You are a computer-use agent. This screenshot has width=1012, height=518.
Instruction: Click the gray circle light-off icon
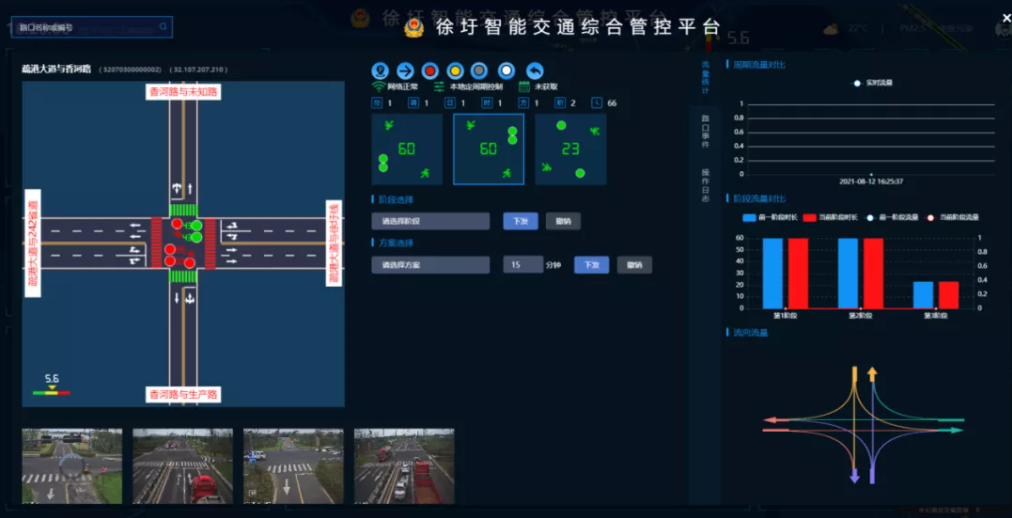point(480,70)
